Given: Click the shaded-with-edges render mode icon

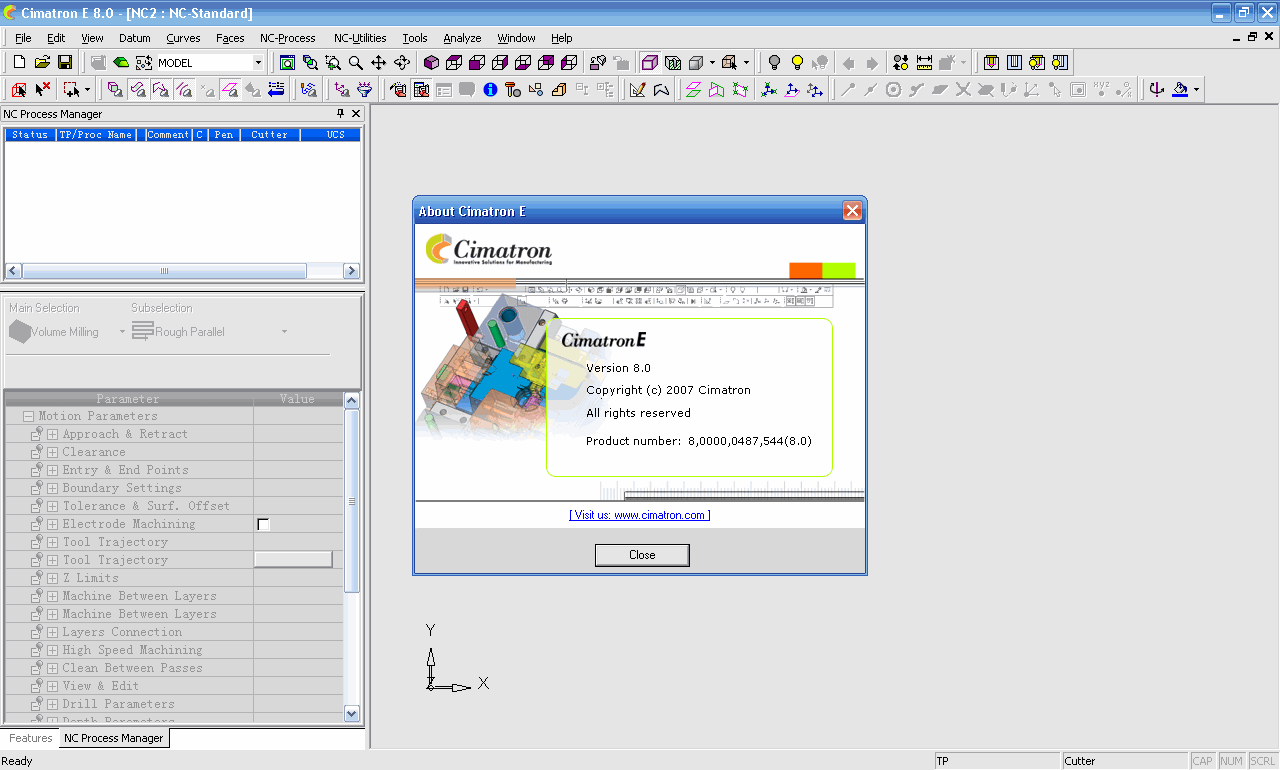Looking at the screenshot, I should pos(649,62).
